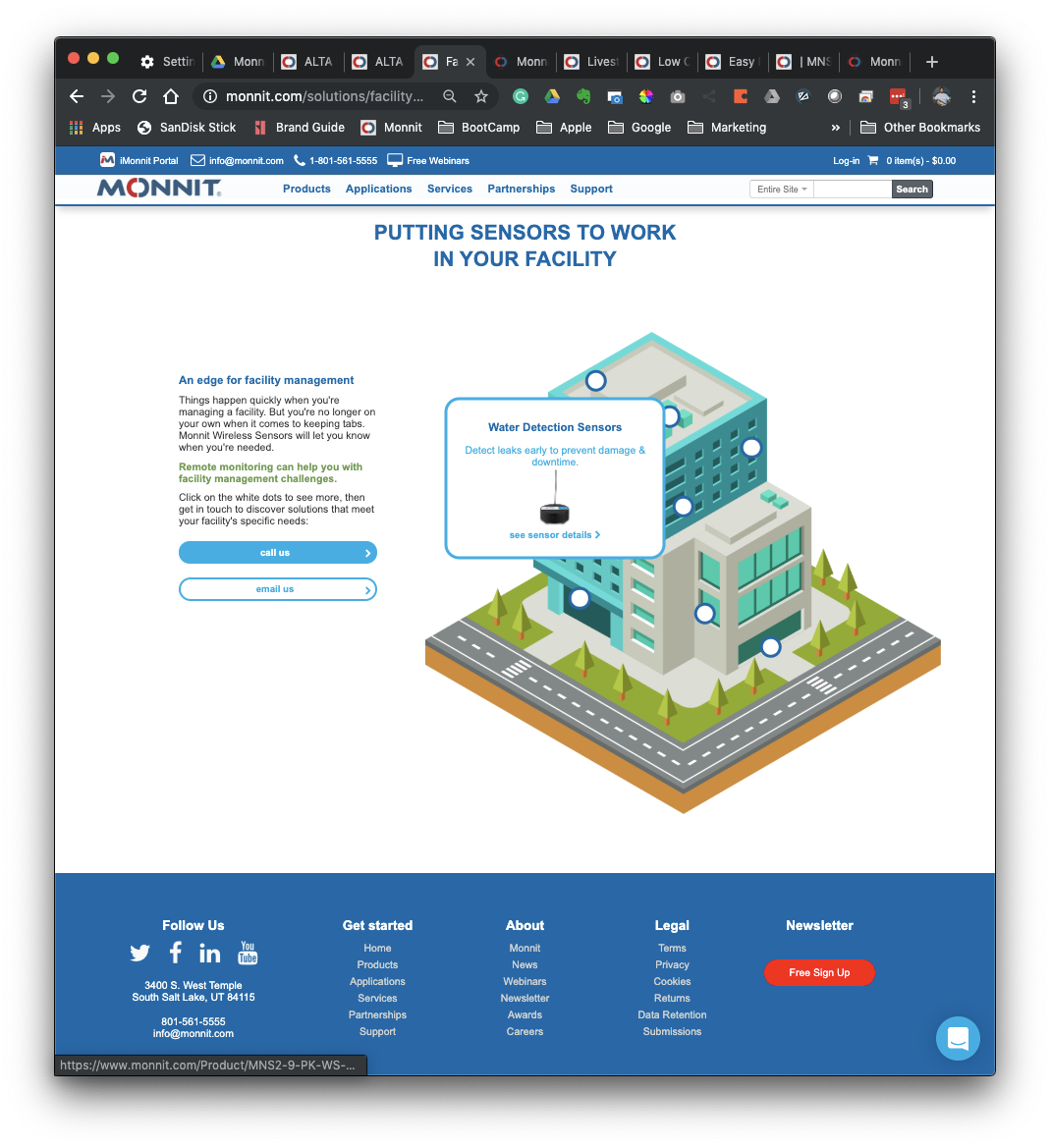
Task: Click the Free Webinars monitor icon
Action: [394, 159]
